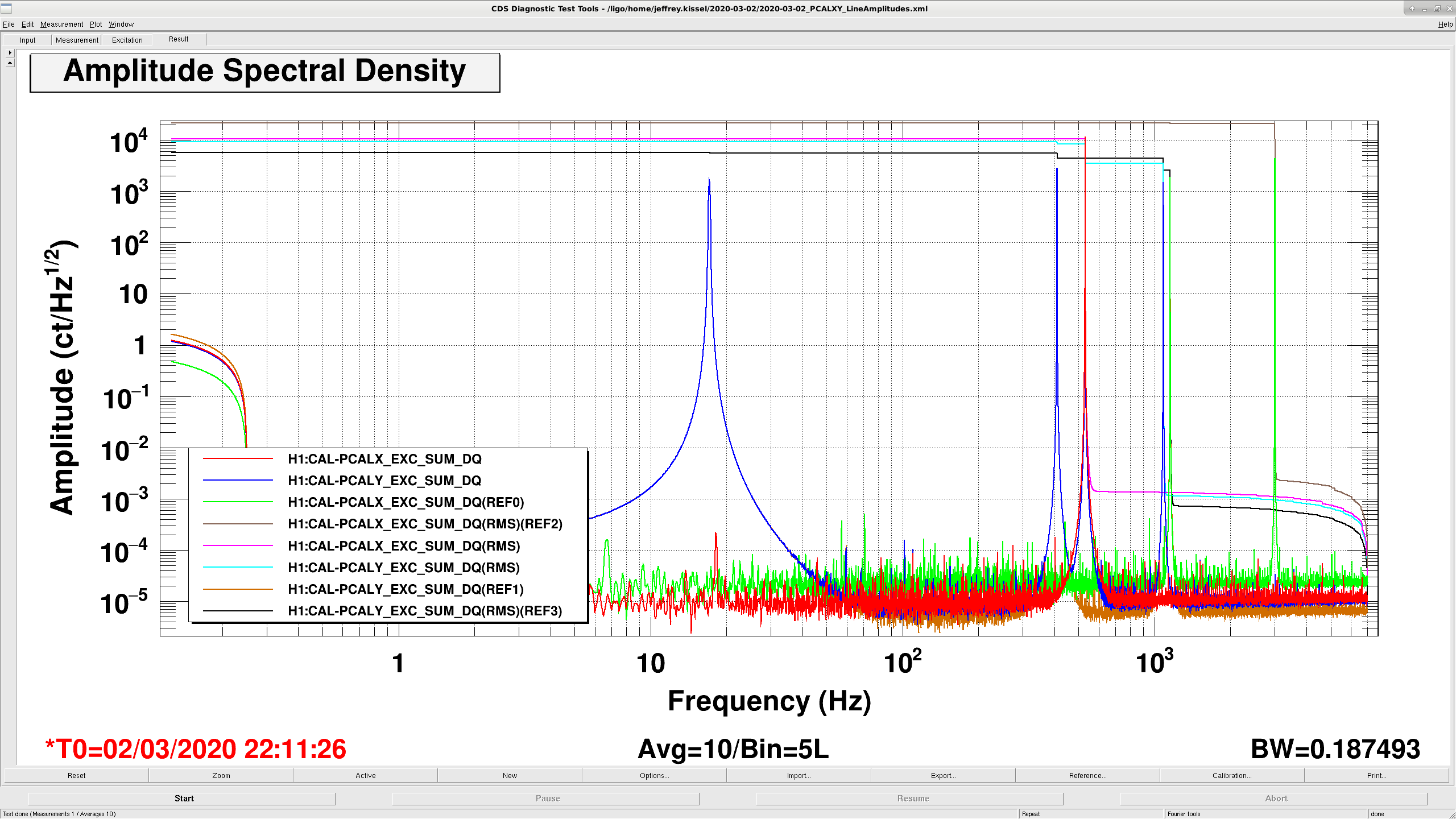
Task: Switch to the Excitation tab
Action: [127, 40]
